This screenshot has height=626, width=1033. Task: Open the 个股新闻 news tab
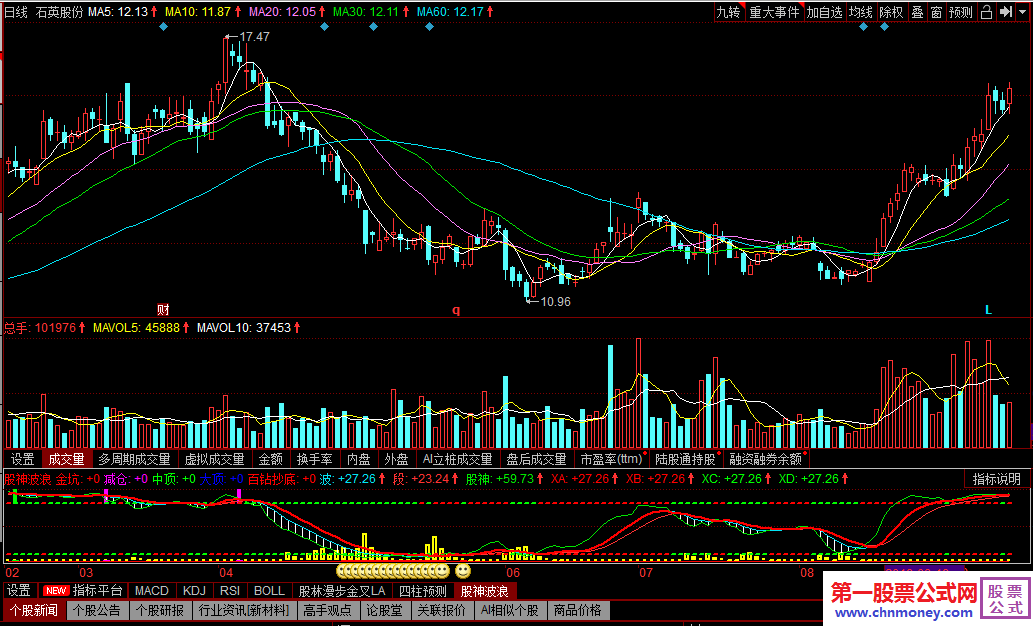point(34,610)
